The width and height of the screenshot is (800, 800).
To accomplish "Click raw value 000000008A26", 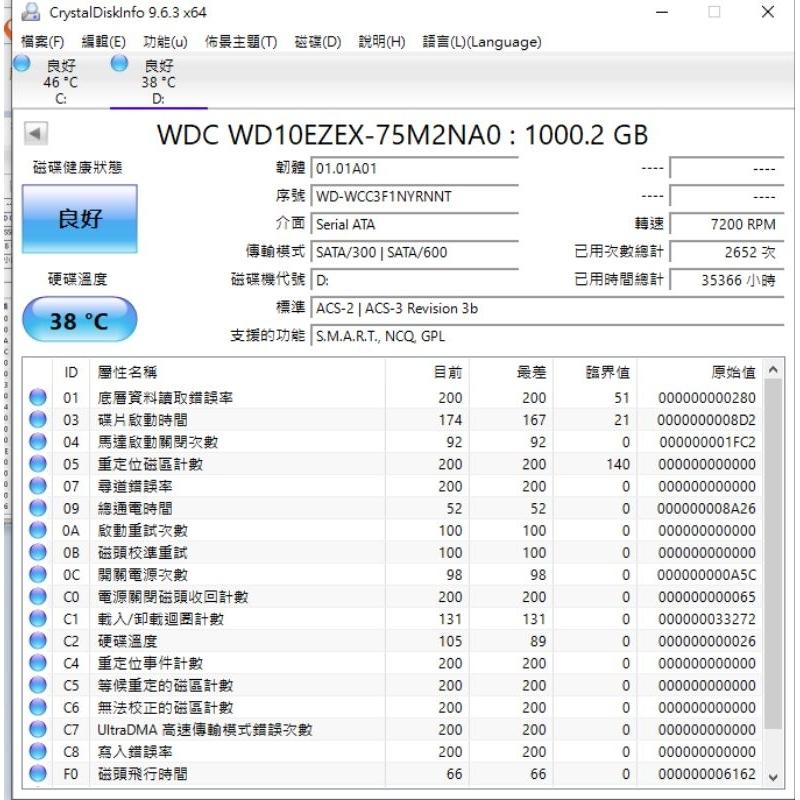I will tap(706, 508).
